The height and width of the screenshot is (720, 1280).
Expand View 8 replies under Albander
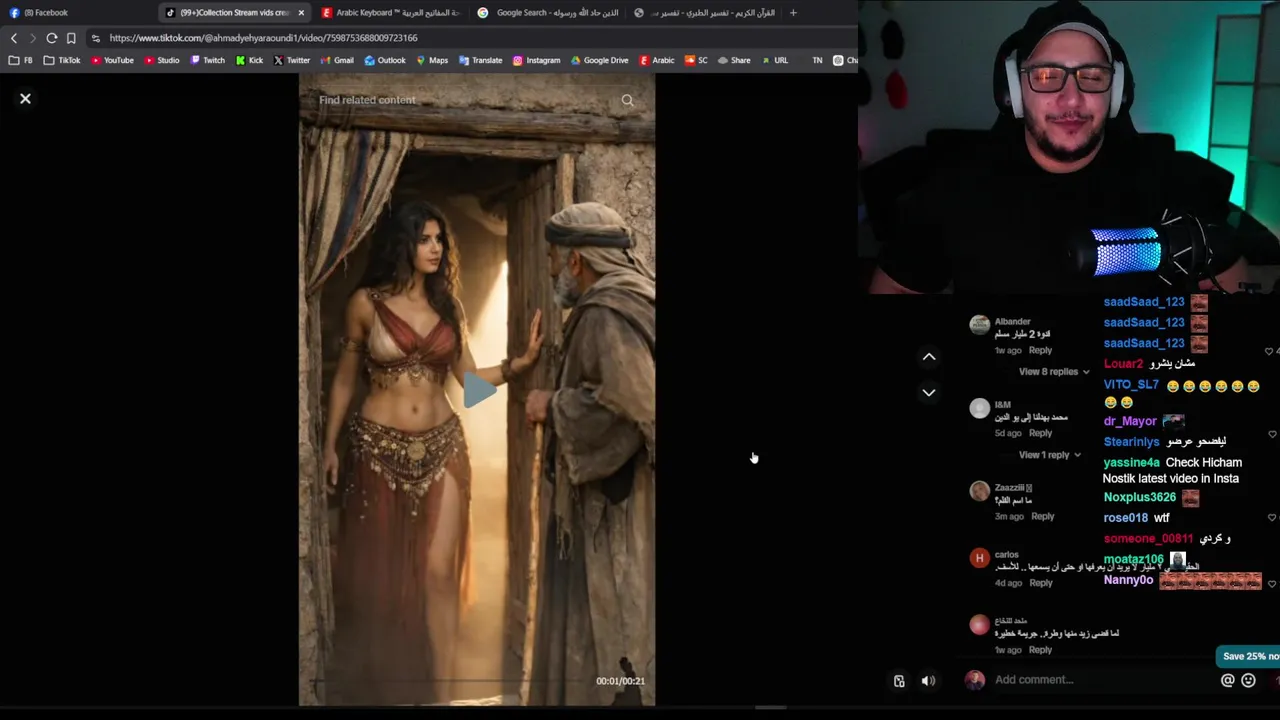click(x=1054, y=372)
